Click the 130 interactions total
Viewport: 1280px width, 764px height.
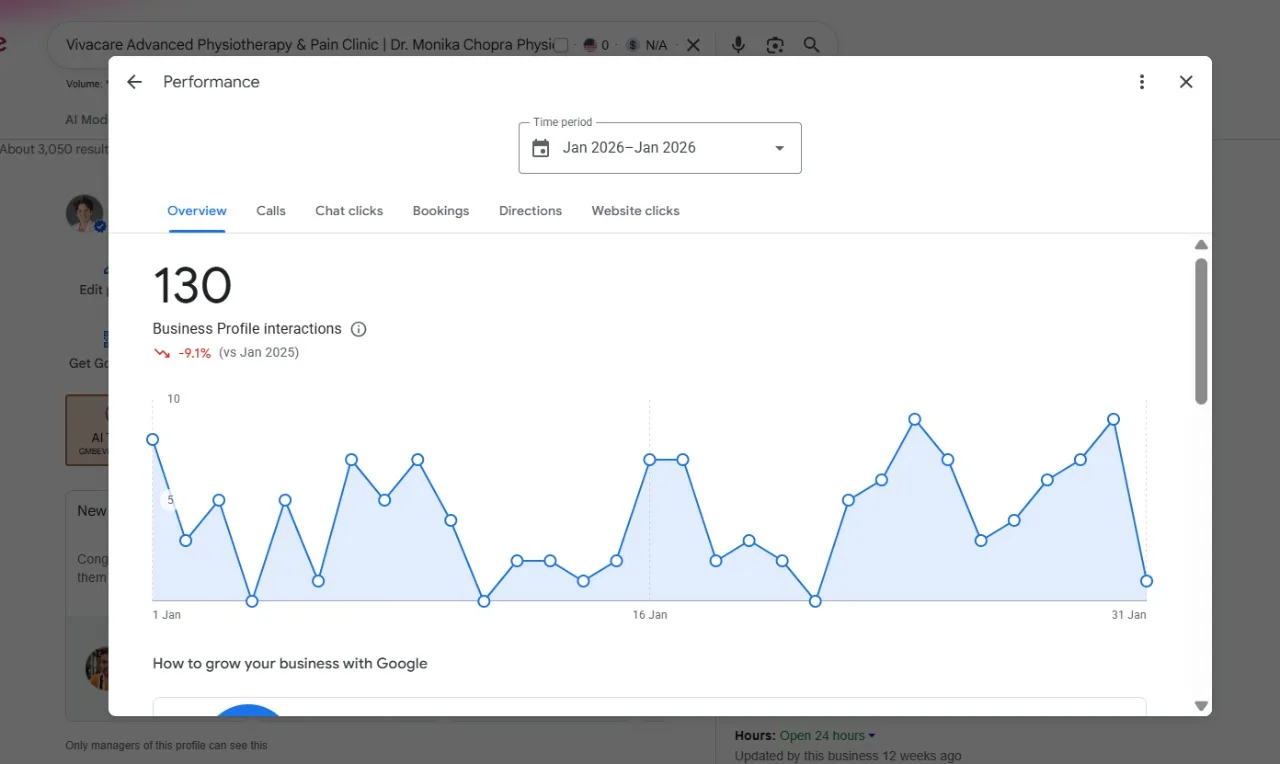pyautogui.click(x=192, y=286)
